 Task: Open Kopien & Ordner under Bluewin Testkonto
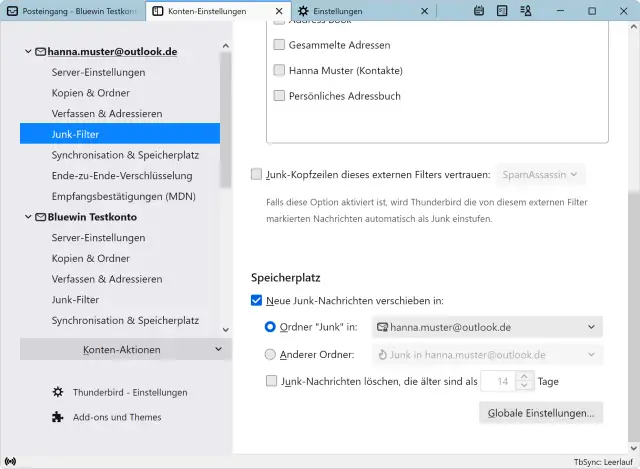click(x=91, y=258)
